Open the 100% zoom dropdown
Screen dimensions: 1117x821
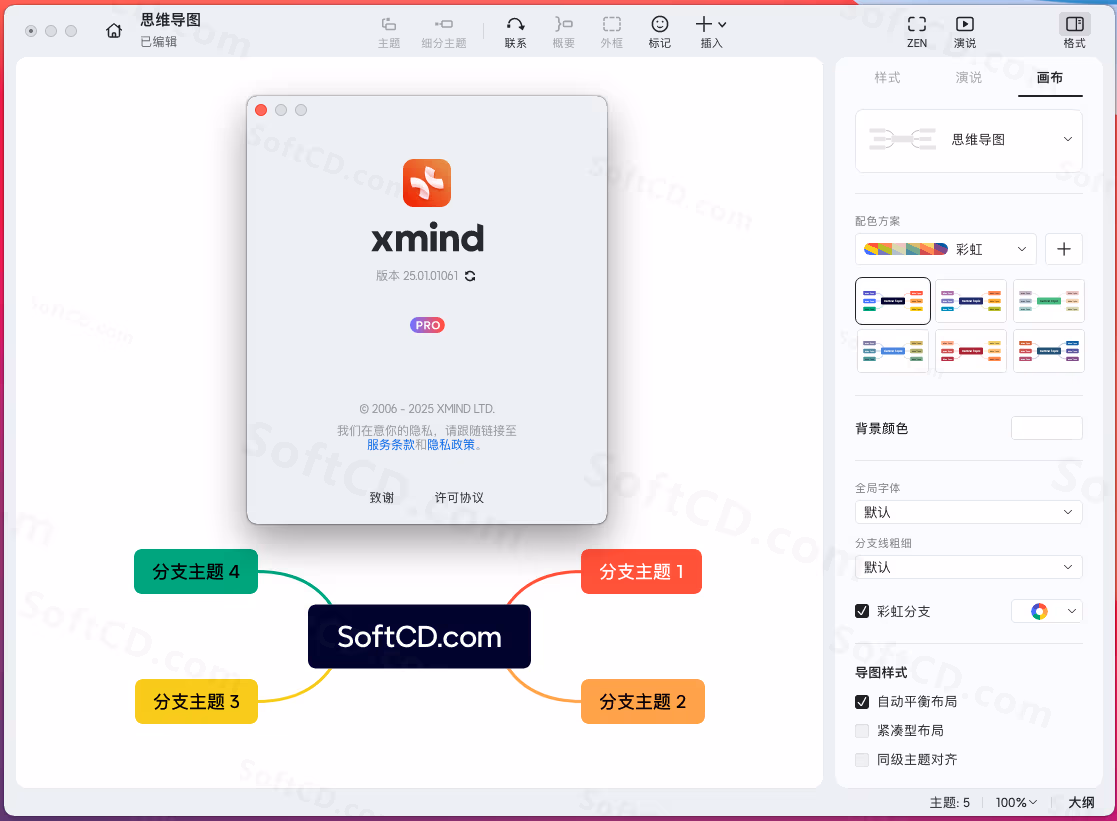1016,802
